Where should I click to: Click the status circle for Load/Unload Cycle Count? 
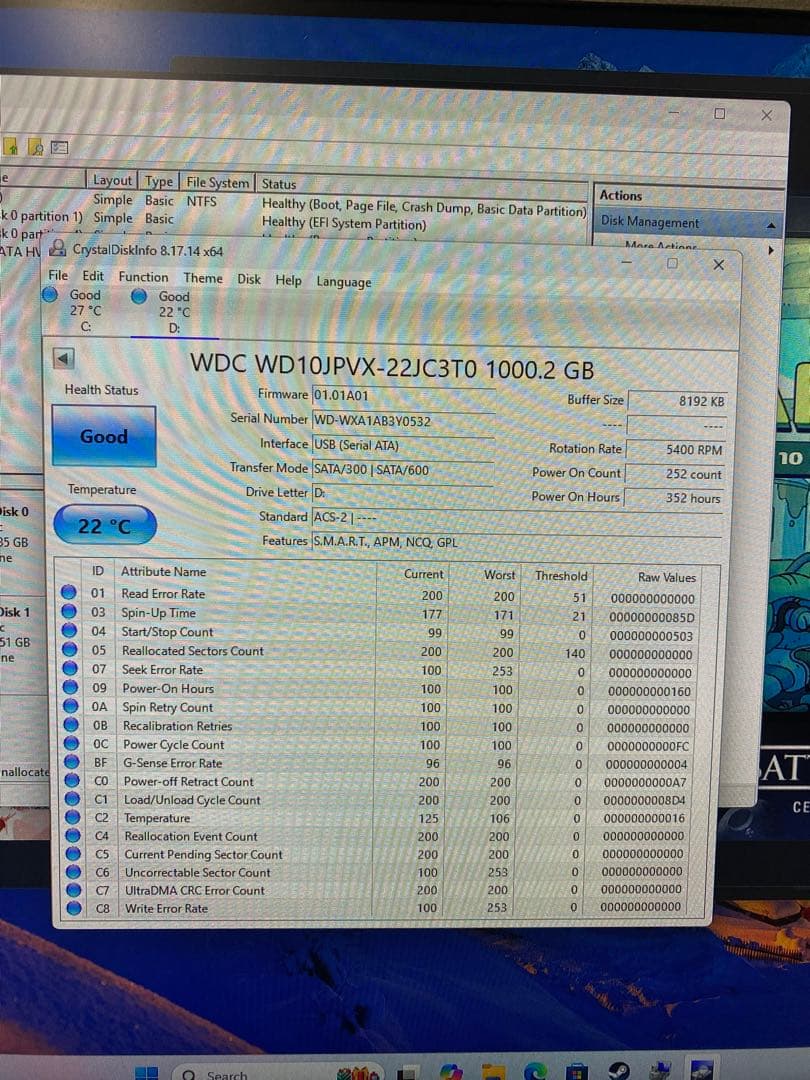(72, 798)
